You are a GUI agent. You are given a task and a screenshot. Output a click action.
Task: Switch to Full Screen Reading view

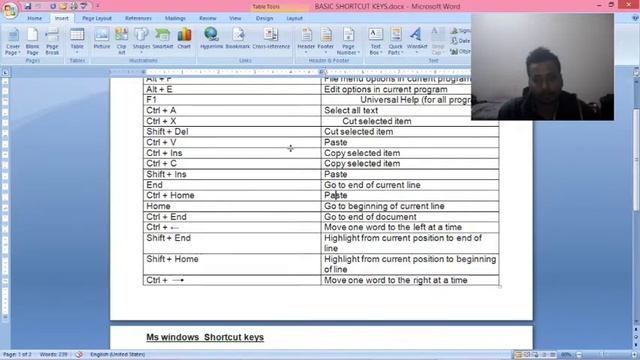coord(527,355)
